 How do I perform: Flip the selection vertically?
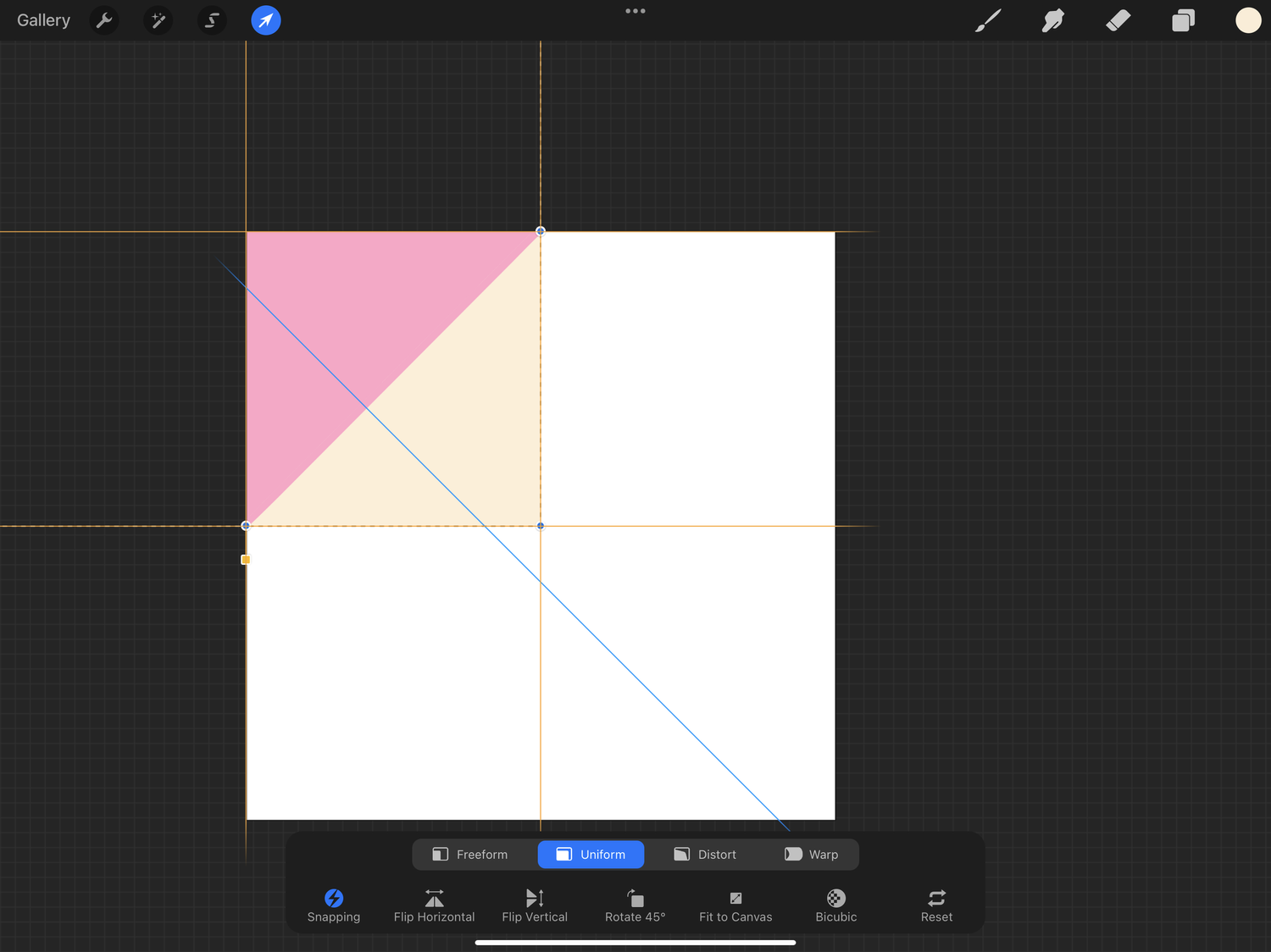[535, 905]
